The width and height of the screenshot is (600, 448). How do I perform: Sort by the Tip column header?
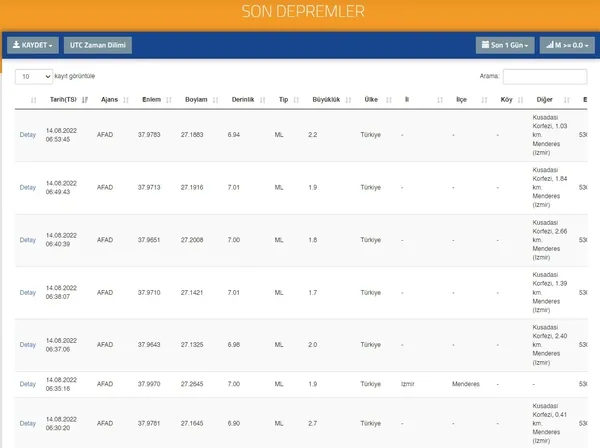(x=283, y=99)
